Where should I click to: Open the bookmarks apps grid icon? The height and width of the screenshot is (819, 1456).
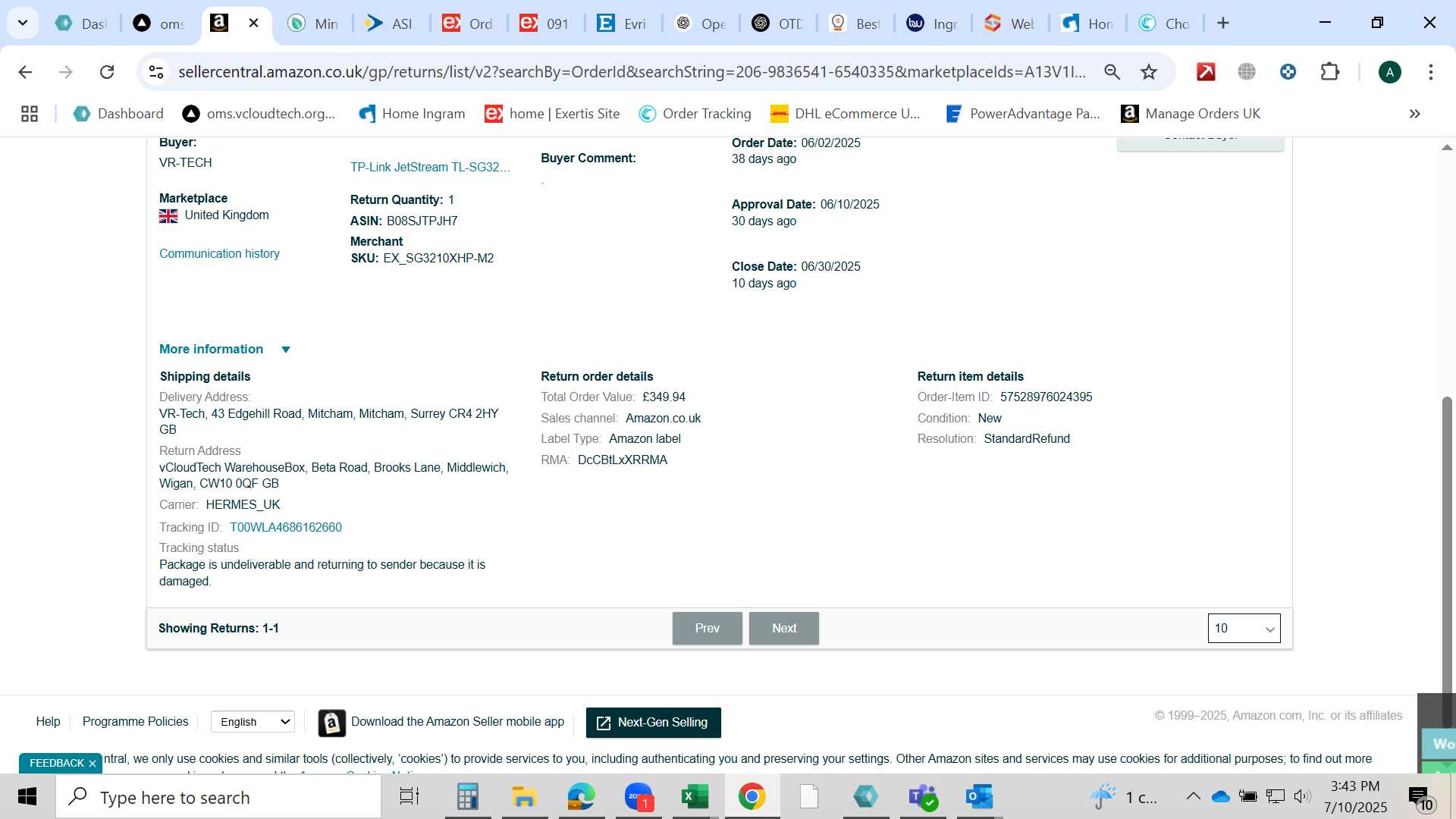click(x=30, y=114)
